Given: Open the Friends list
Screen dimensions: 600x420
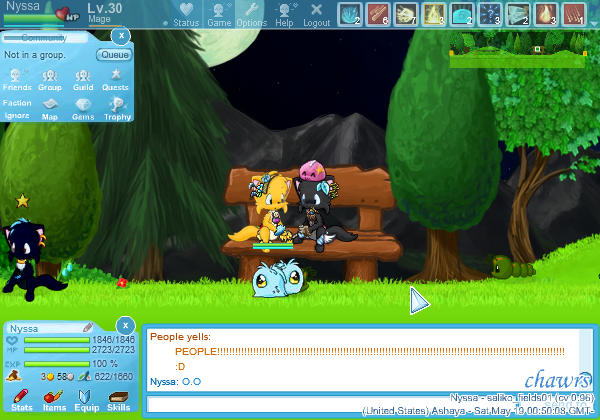Looking at the screenshot, I should pyautogui.click(x=17, y=80).
